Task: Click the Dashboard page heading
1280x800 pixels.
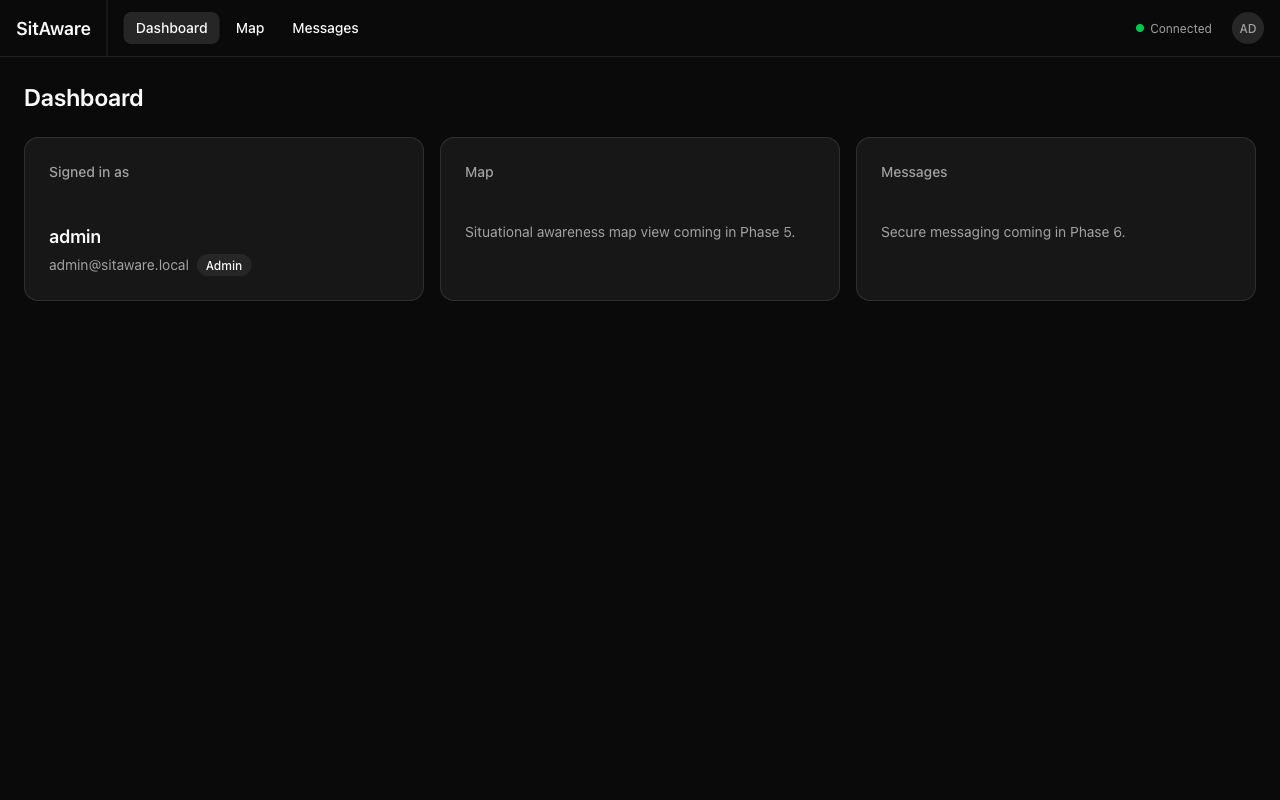Action: point(83,98)
